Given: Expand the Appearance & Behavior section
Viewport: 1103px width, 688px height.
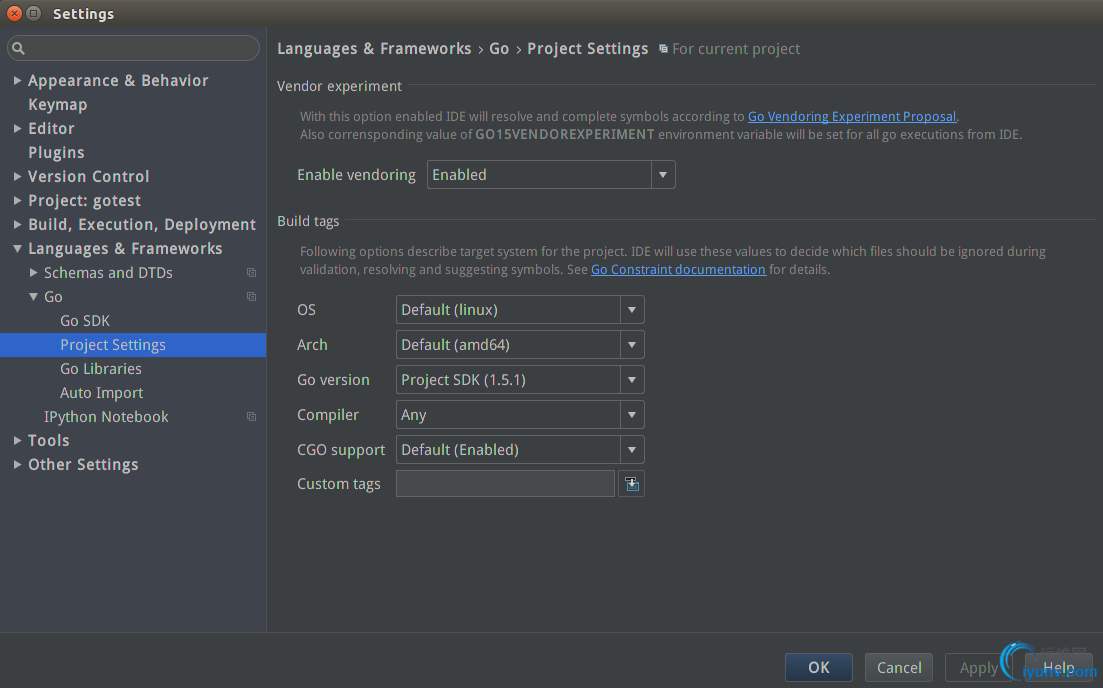Looking at the screenshot, I should 18,81.
